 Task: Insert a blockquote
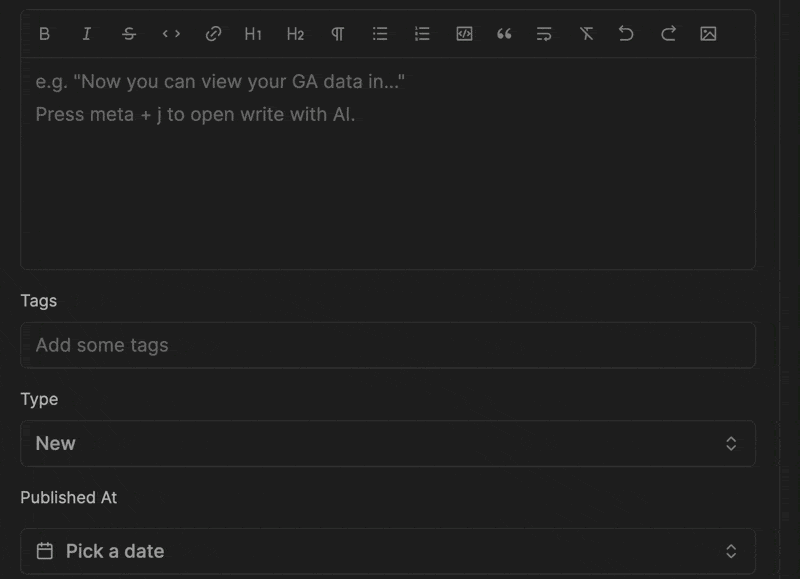(504, 34)
